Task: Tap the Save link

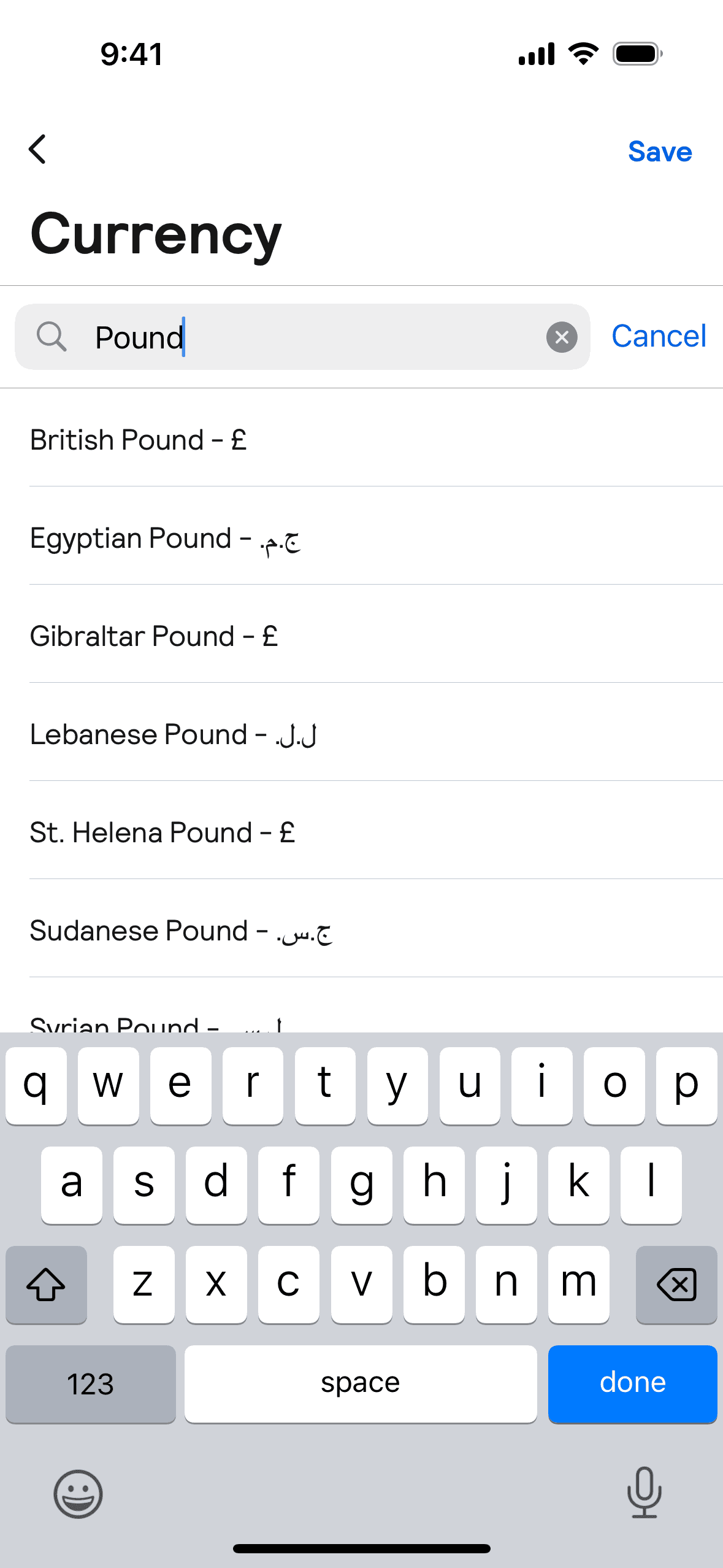Action: click(x=660, y=152)
